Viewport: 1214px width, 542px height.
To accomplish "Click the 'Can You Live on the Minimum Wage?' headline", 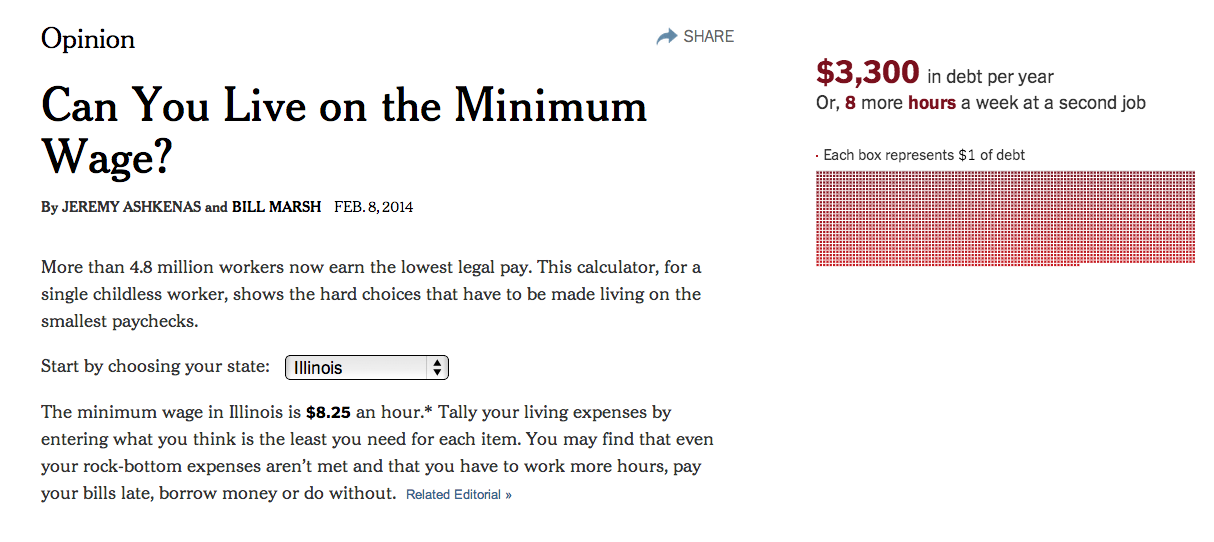I will tap(343, 130).
